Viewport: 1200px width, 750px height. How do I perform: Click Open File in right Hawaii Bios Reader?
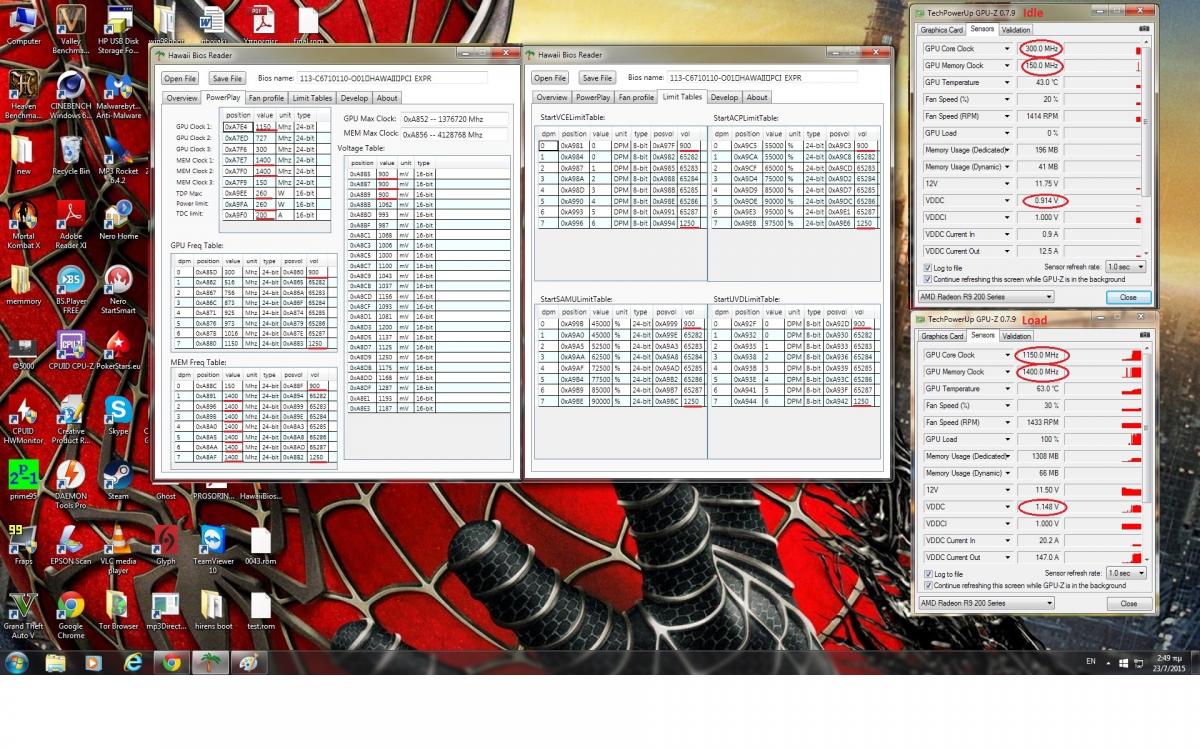pos(550,77)
